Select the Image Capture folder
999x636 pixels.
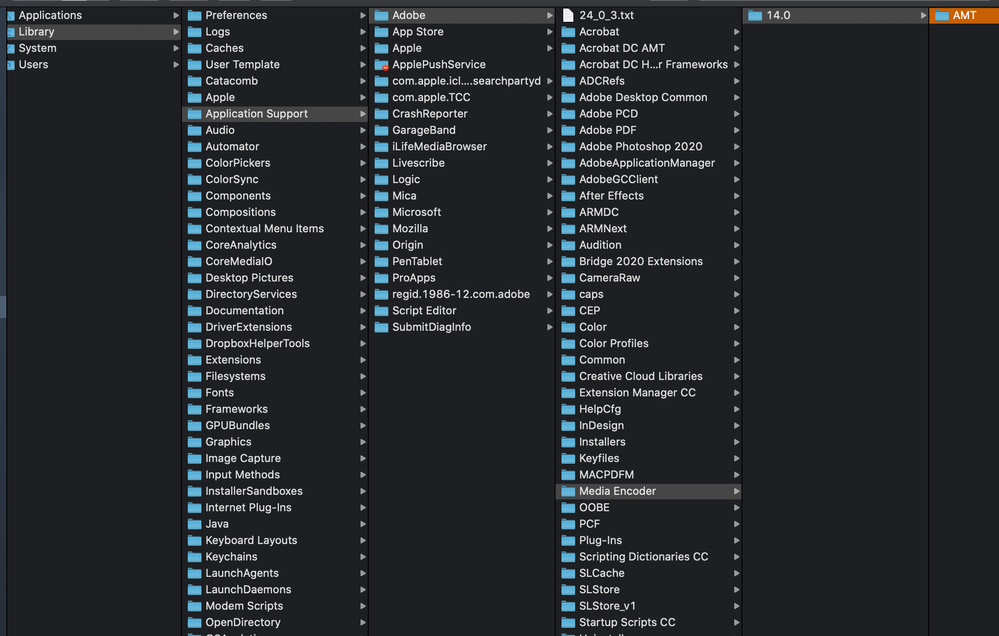pos(275,459)
